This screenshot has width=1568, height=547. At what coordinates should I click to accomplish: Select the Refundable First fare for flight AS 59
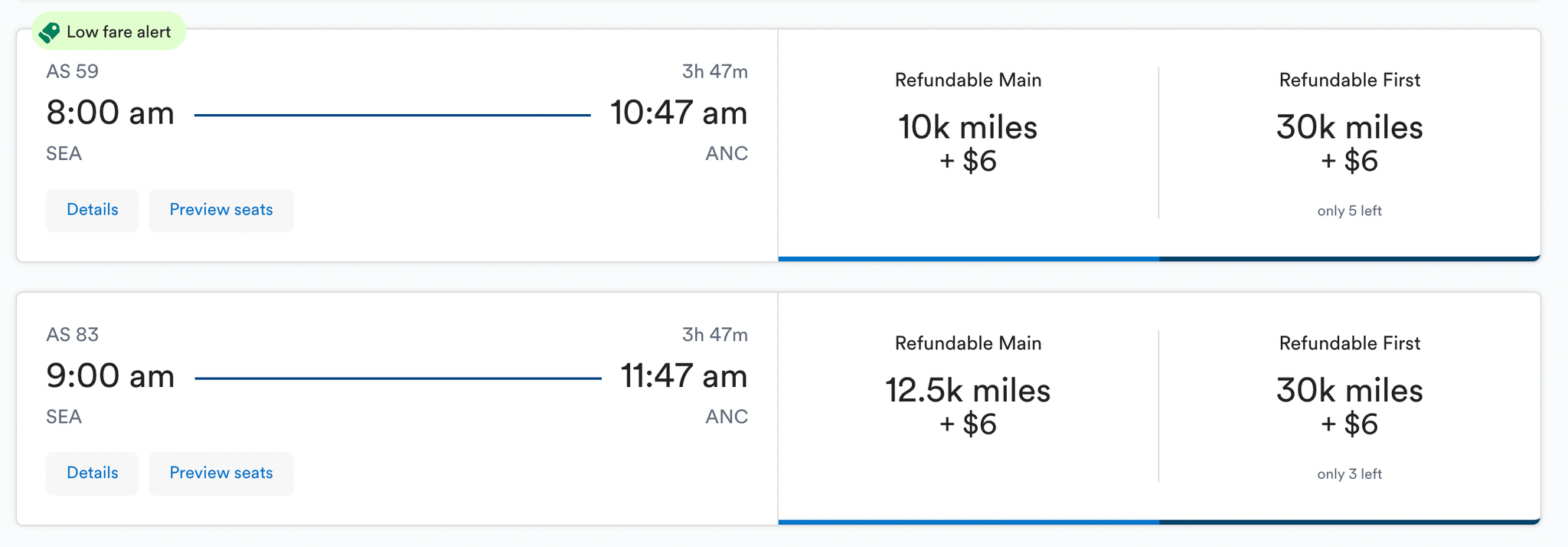click(1349, 142)
